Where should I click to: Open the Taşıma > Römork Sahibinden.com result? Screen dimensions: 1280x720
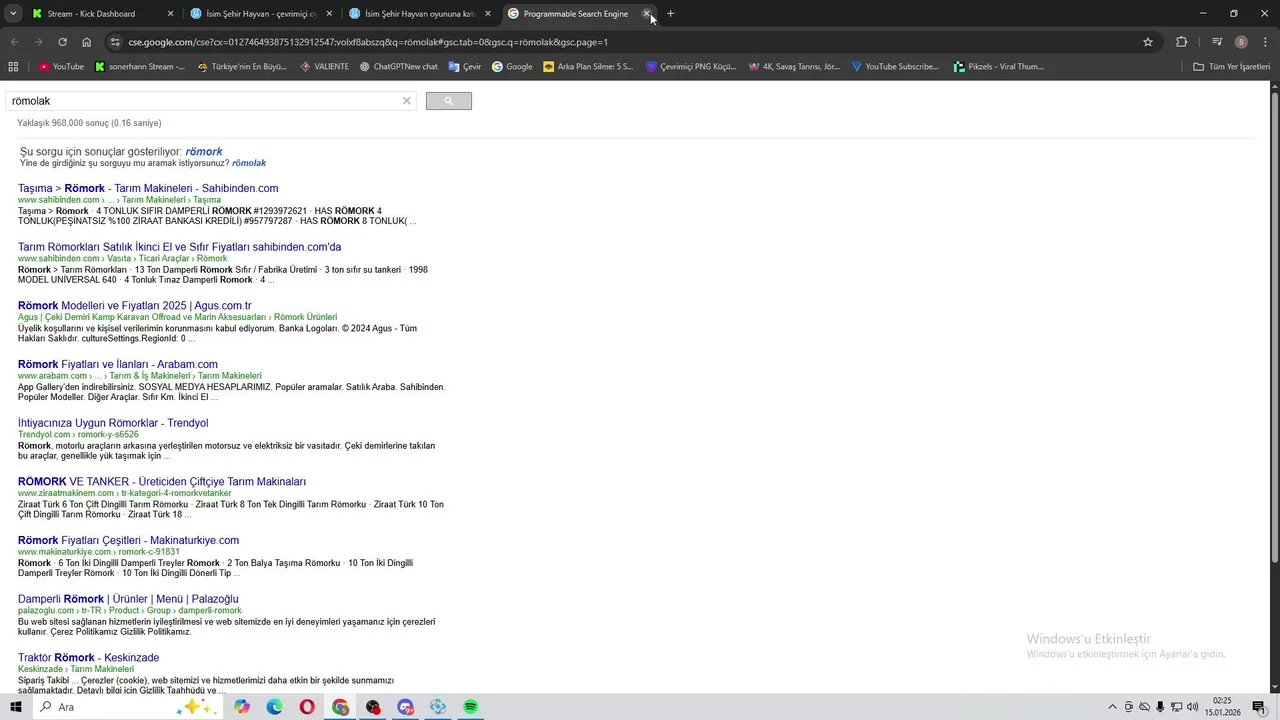tap(148, 188)
